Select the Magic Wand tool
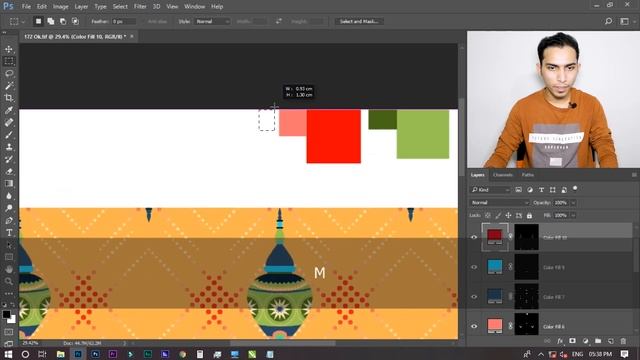 pyautogui.click(x=9, y=86)
